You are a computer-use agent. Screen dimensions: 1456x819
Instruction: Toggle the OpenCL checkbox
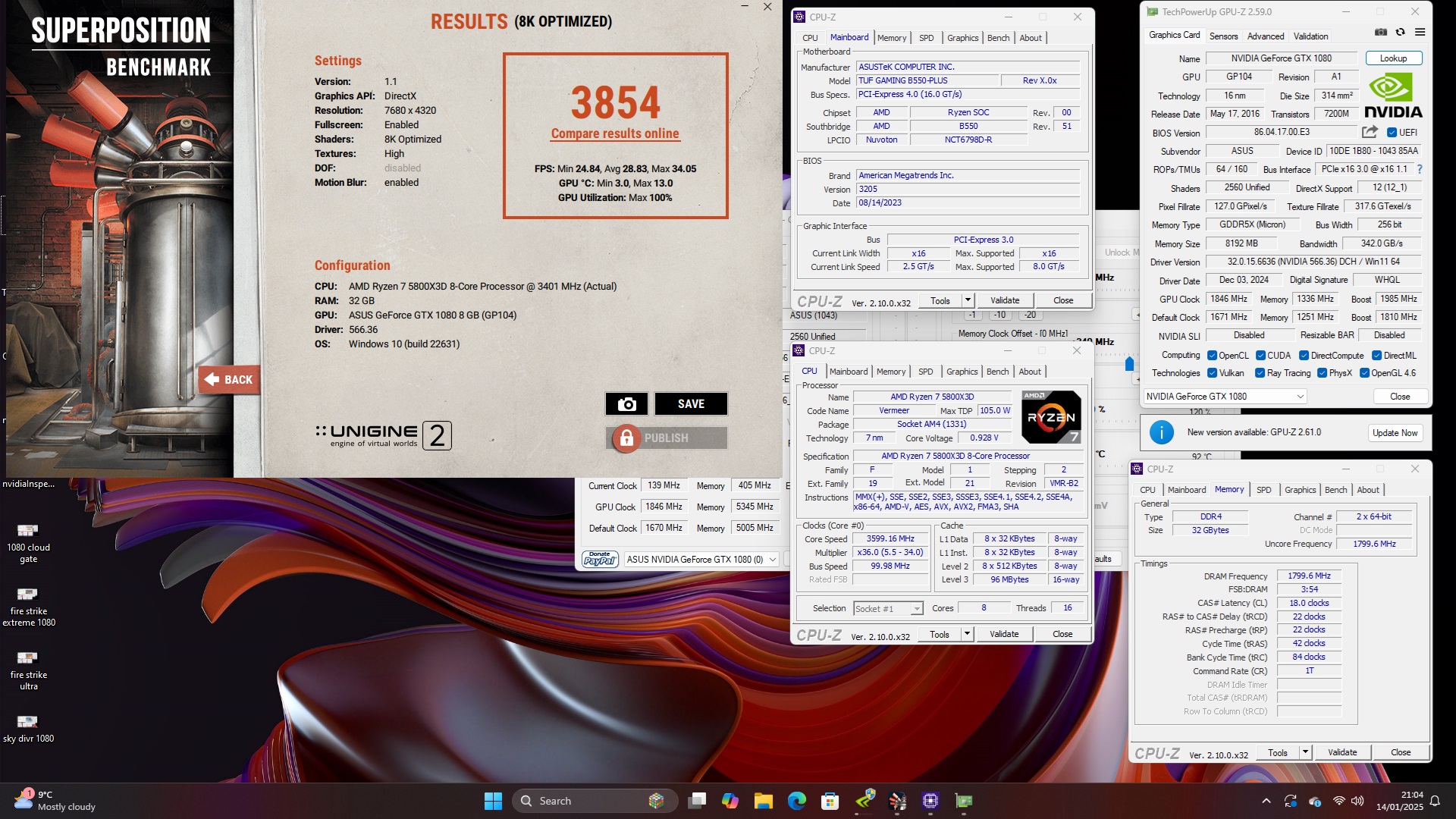(x=1212, y=355)
